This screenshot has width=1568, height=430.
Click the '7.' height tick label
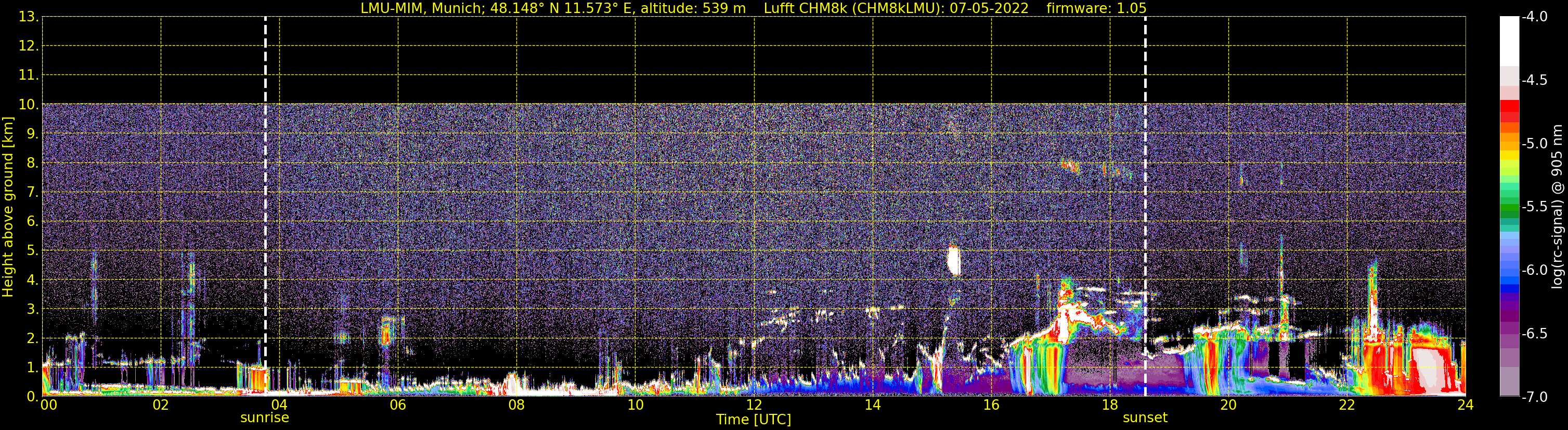(32, 193)
